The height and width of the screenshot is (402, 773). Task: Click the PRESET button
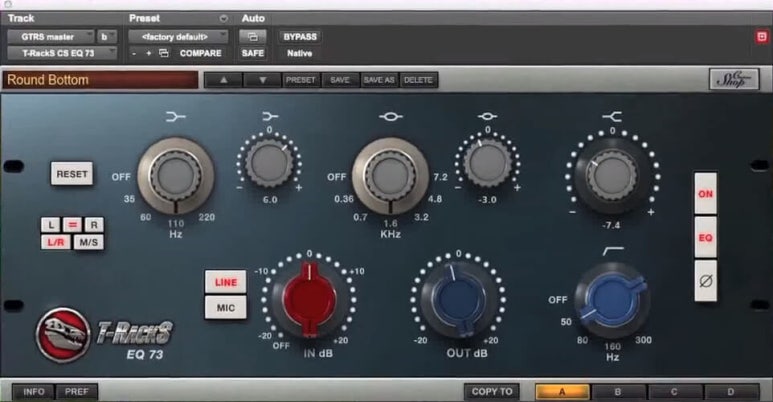pos(300,80)
